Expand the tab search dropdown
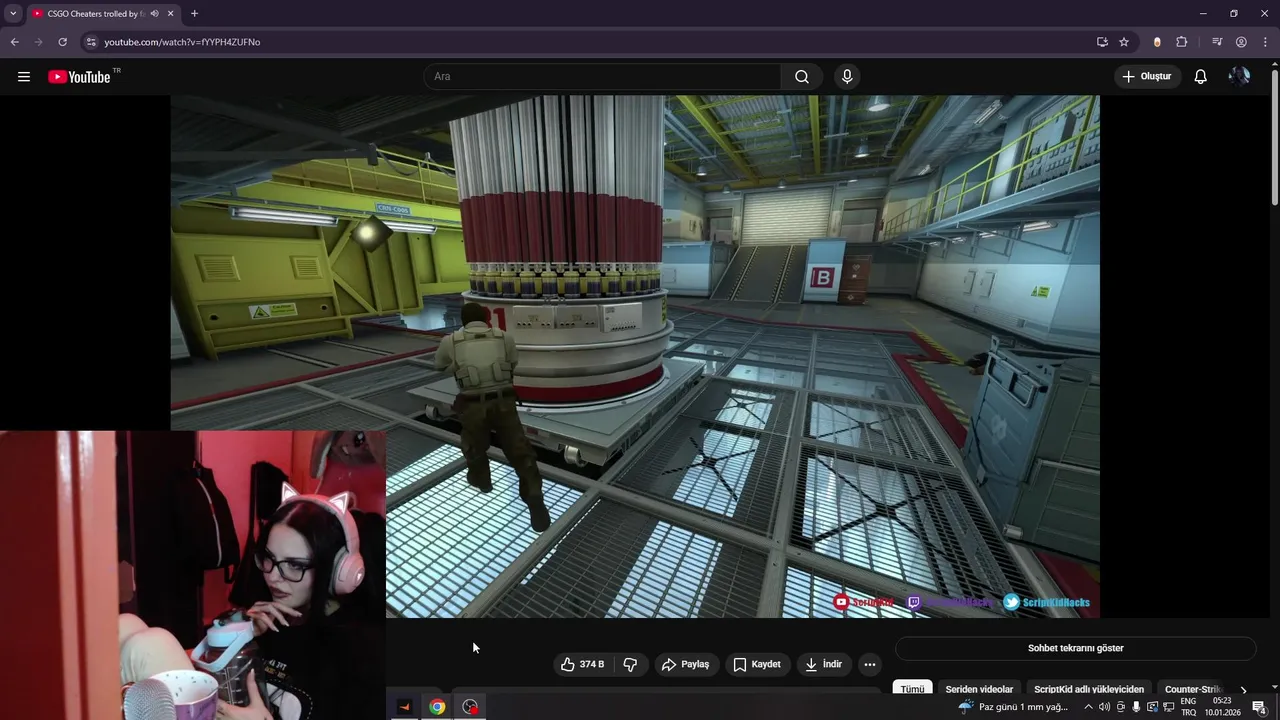This screenshot has height=720, width=1280. (x=13, y=13)
